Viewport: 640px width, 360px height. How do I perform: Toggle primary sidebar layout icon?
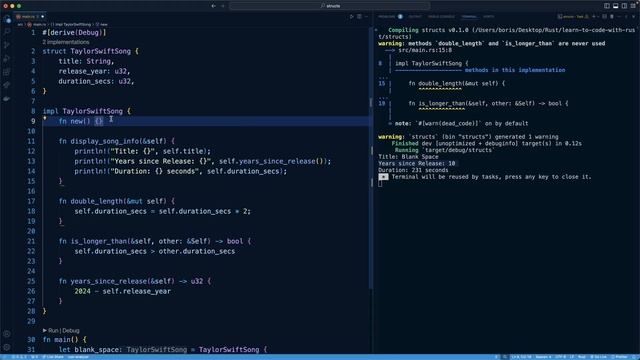[607, 6]
